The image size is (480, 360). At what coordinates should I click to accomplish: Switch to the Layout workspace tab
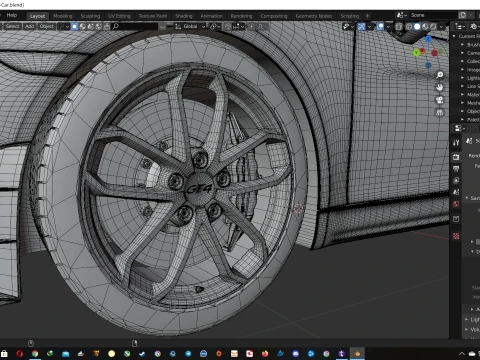pyautogui.click(x=37, y=16)
